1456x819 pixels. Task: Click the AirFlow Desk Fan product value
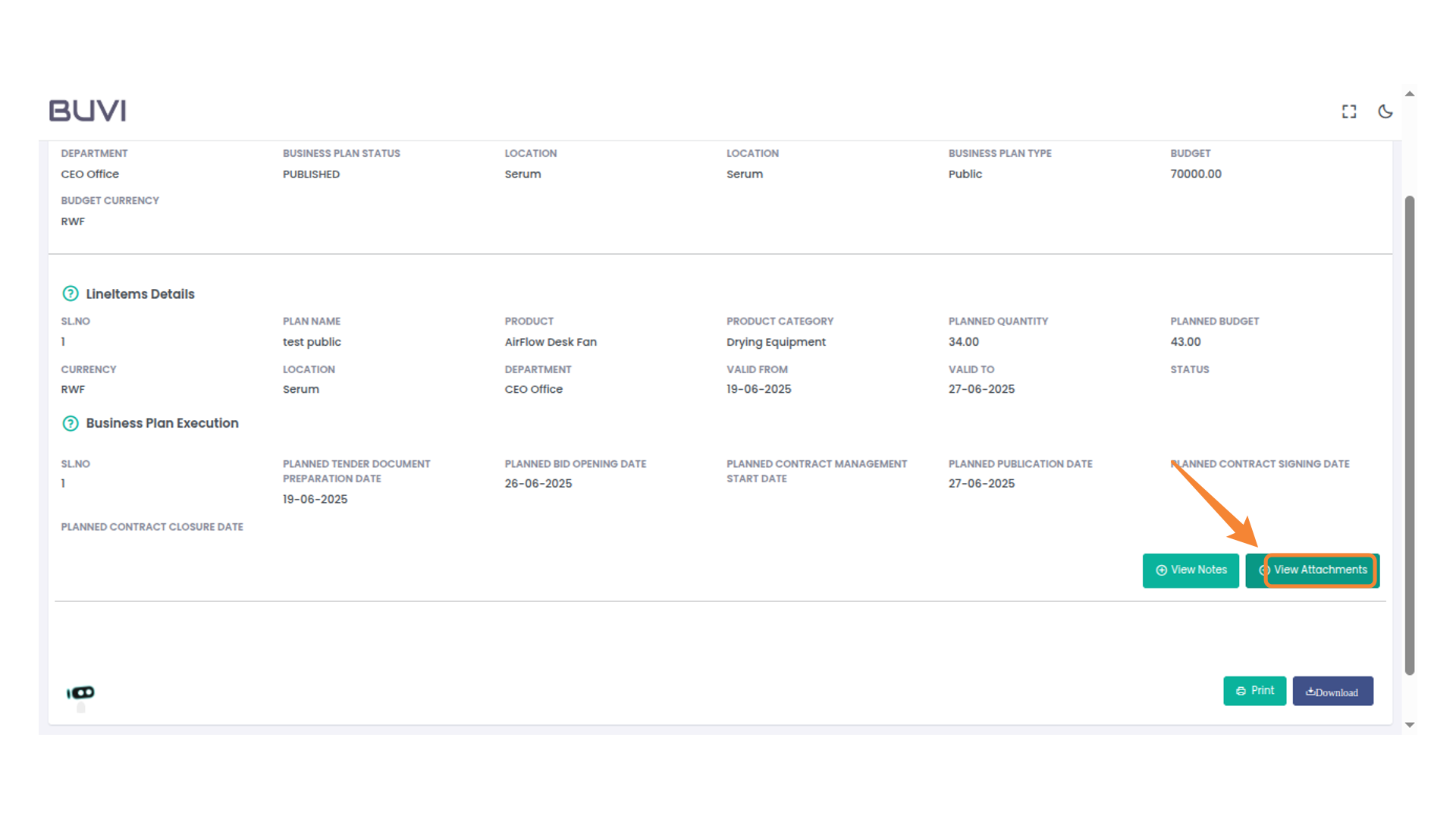[x=551, y=342]
